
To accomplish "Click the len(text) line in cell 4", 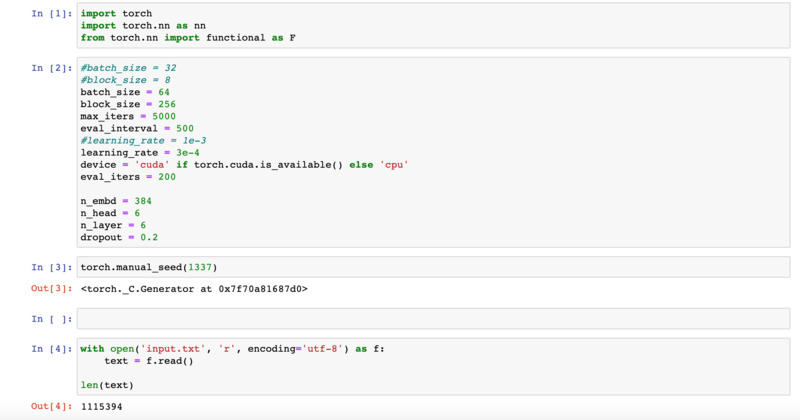I will coord(107,385).
